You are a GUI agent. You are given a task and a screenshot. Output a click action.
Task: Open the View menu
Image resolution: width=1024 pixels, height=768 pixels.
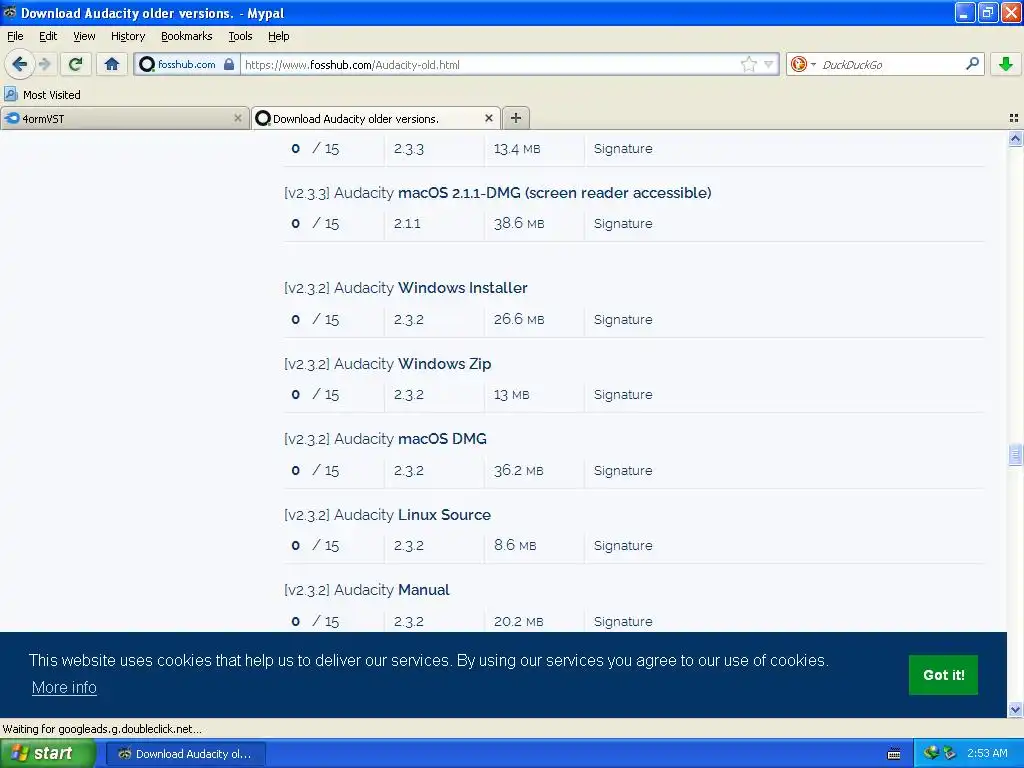pos(84,37)
